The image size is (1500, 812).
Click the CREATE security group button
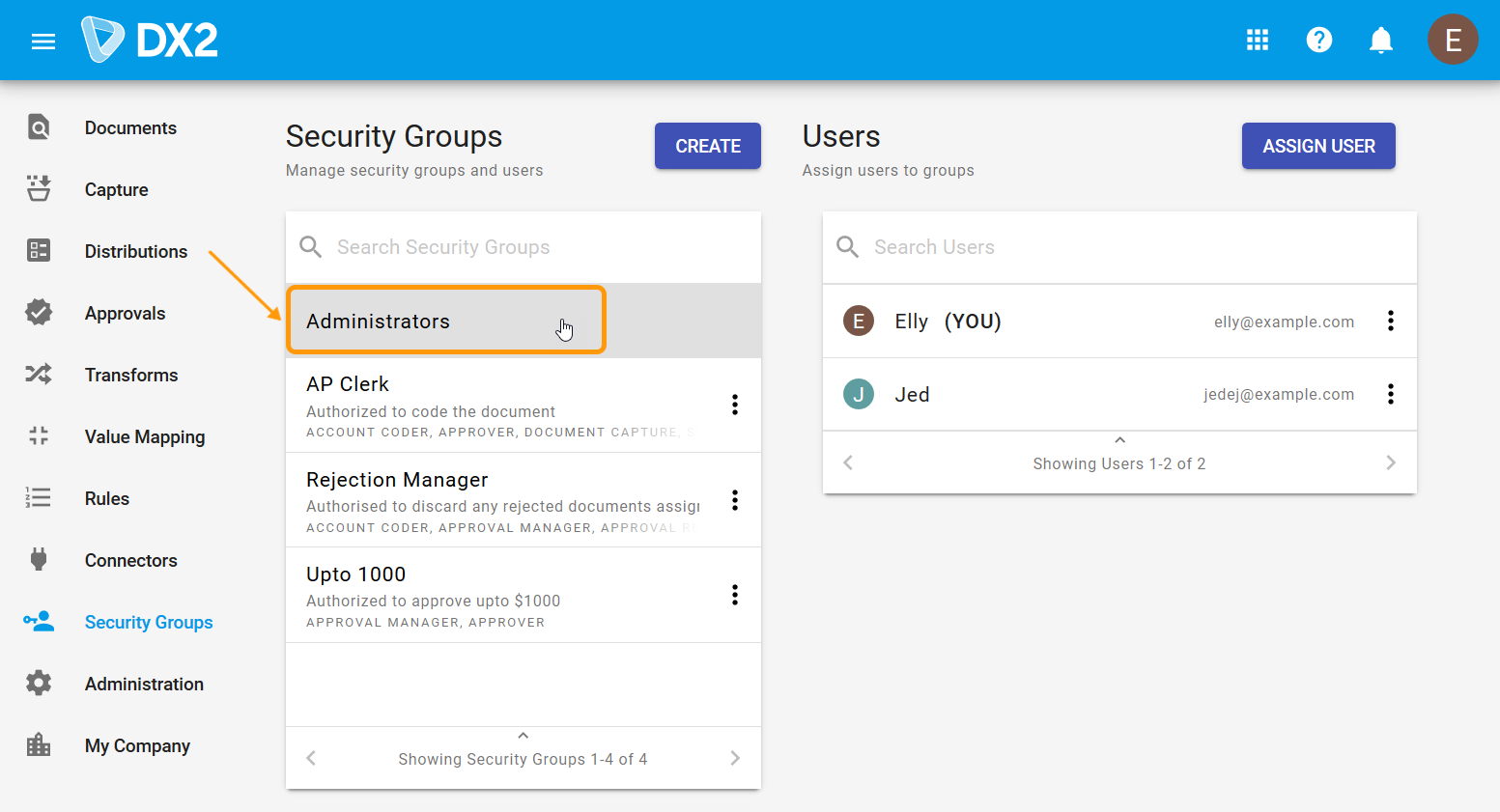(707, 146)
